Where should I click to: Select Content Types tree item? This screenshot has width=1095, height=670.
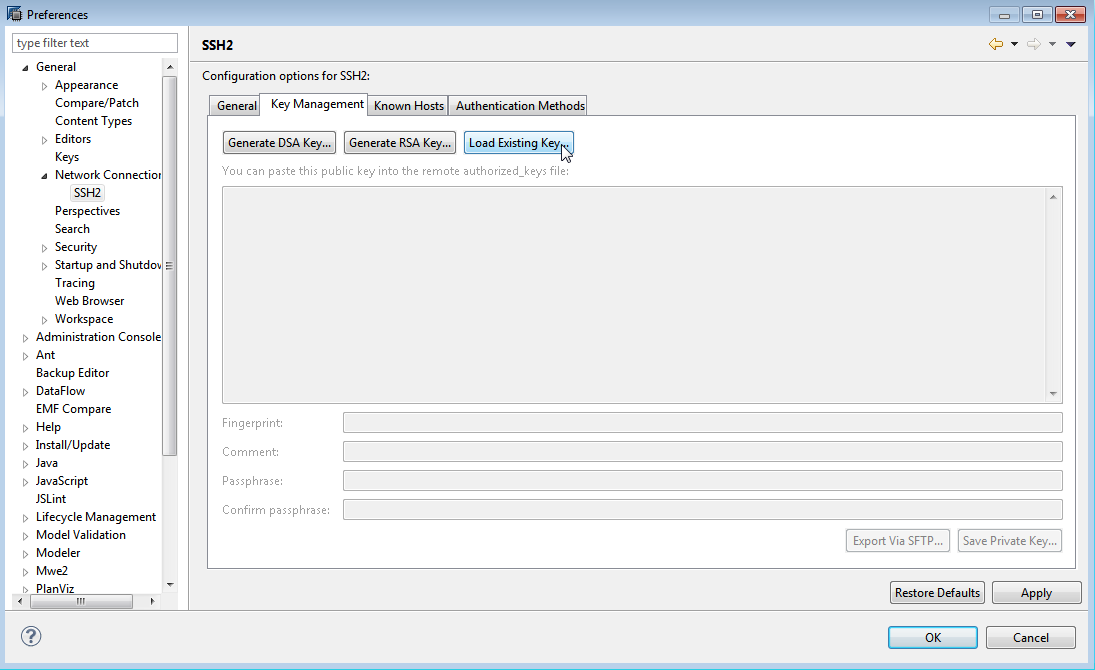pyautogui.click(x=94, y=121)
